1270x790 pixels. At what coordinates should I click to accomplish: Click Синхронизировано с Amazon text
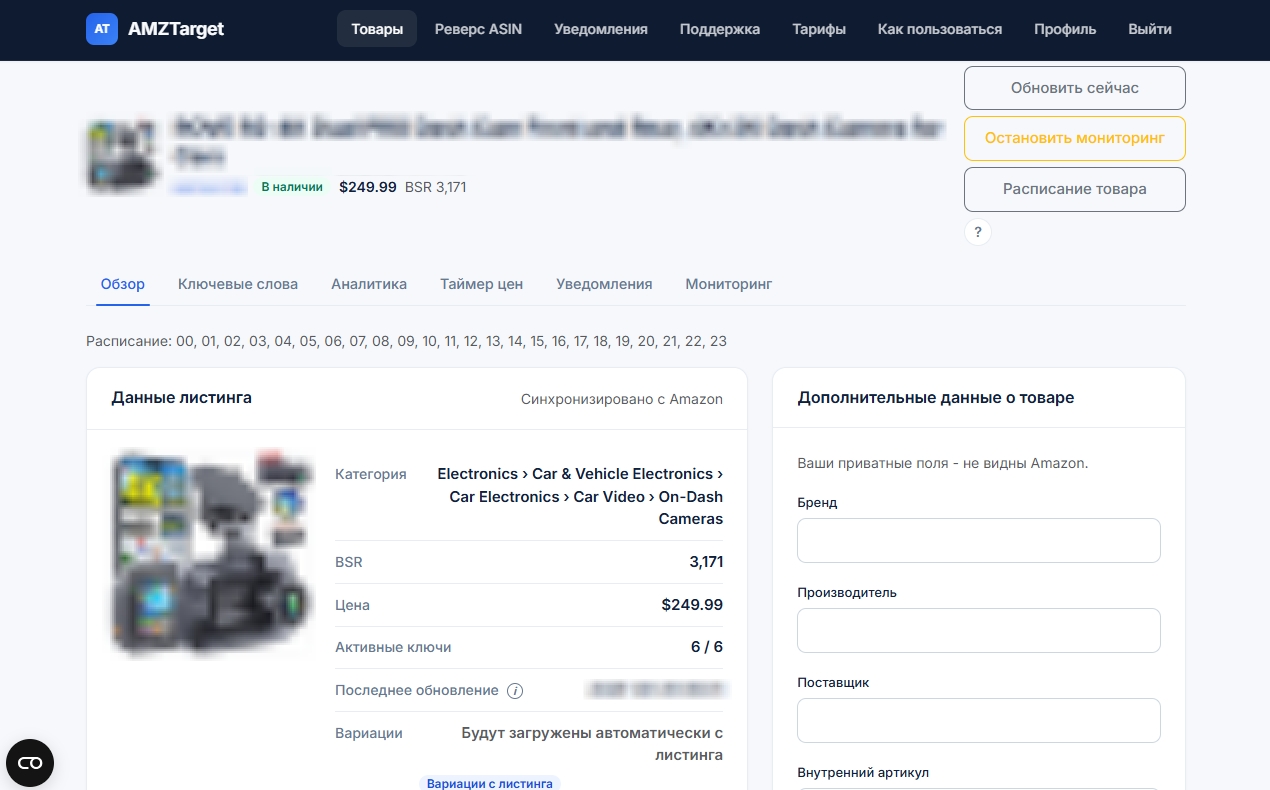pos(622,399)
